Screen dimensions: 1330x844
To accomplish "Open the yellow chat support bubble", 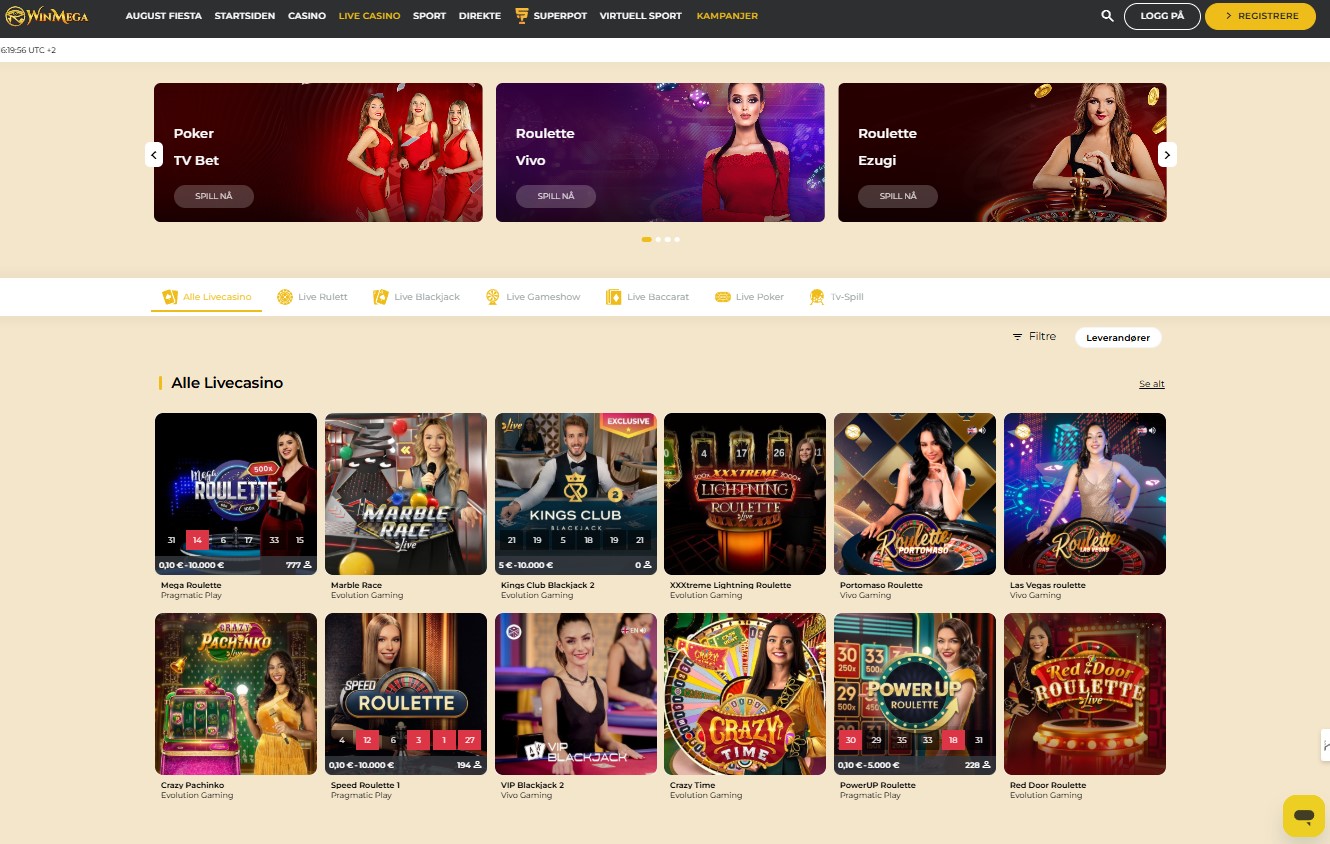I will pyautogui.click(x=1303, y=816).
